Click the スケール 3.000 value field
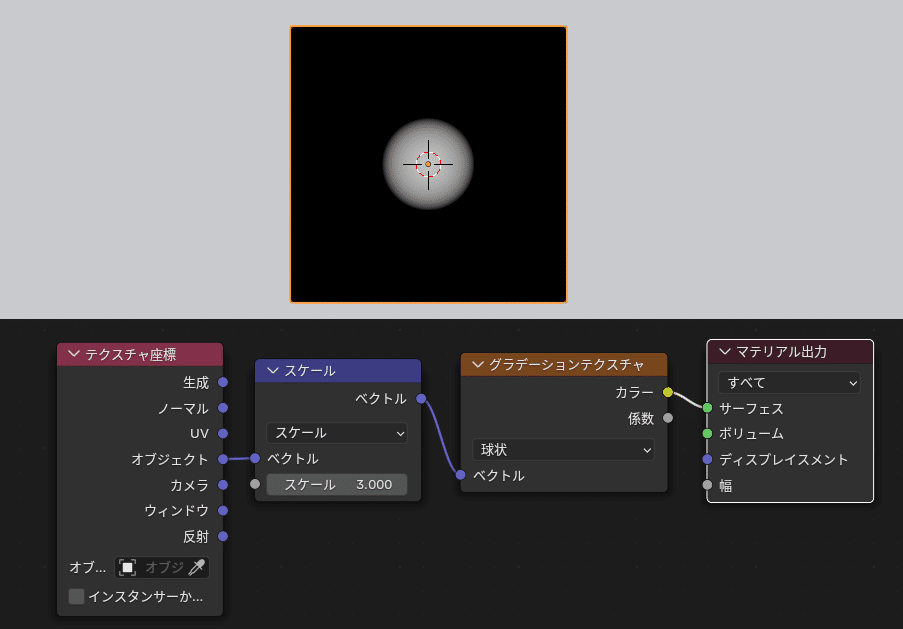 pyautogui.click(x=337, y=484)
